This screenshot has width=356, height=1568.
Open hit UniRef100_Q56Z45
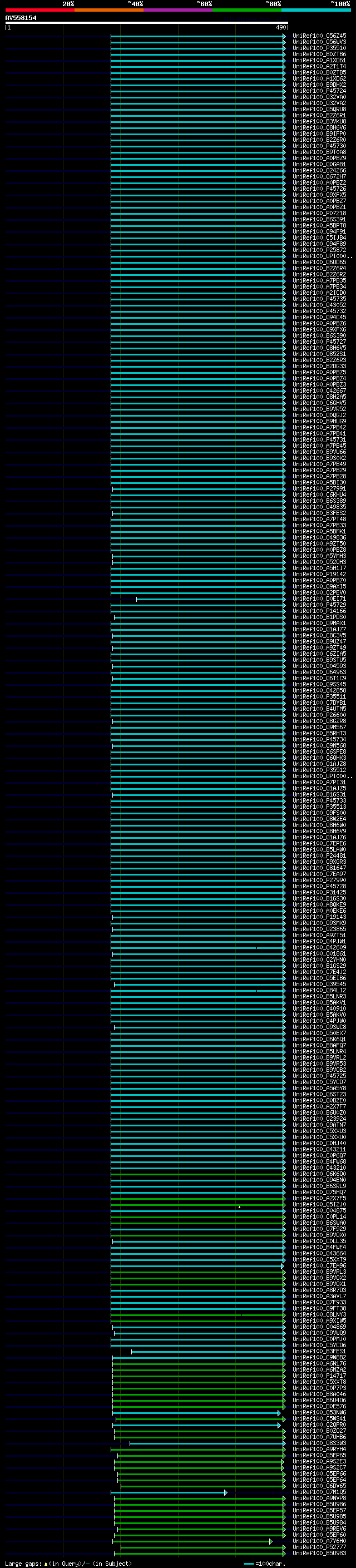[319, 36]
